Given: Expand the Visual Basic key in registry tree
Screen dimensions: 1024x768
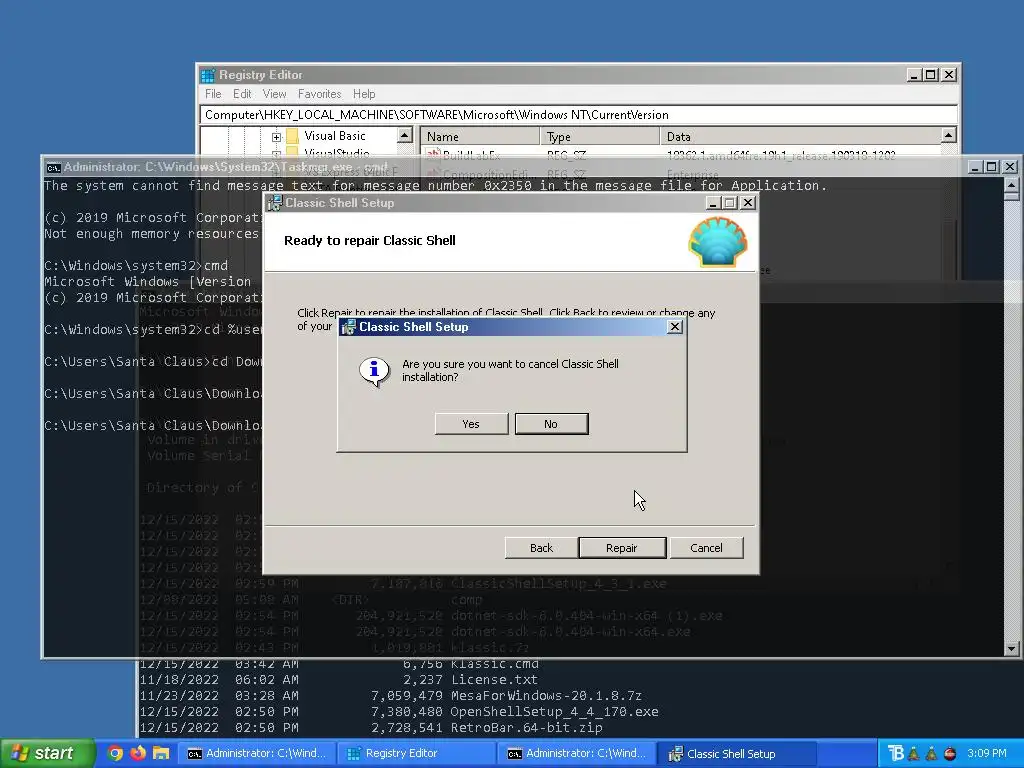Looking at the screenshot, I should [x=276, y=137].
